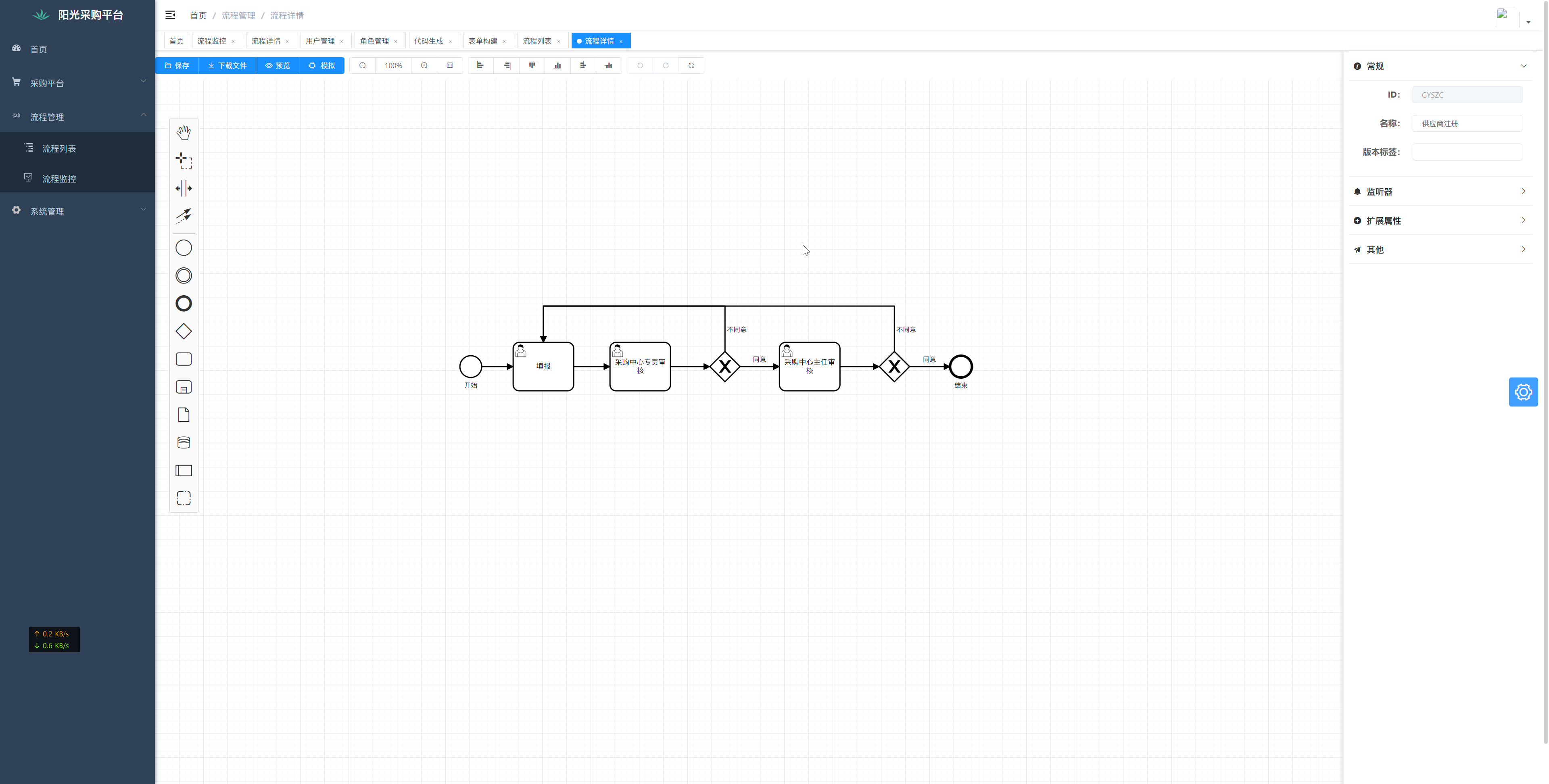The height and width of the screenshot is (784, 1549).
Task: Activate the hand tool in palette
Action: pos(184,132)
